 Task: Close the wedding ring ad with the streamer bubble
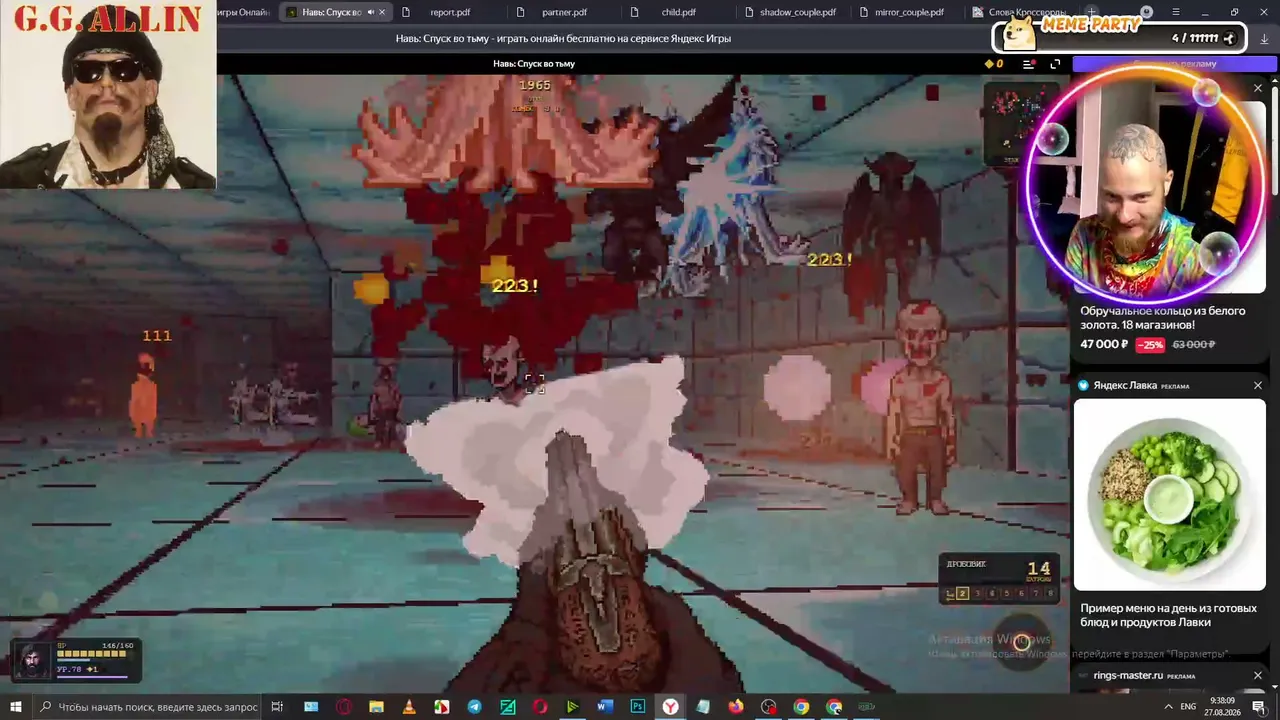click(x=1258, y=88)
